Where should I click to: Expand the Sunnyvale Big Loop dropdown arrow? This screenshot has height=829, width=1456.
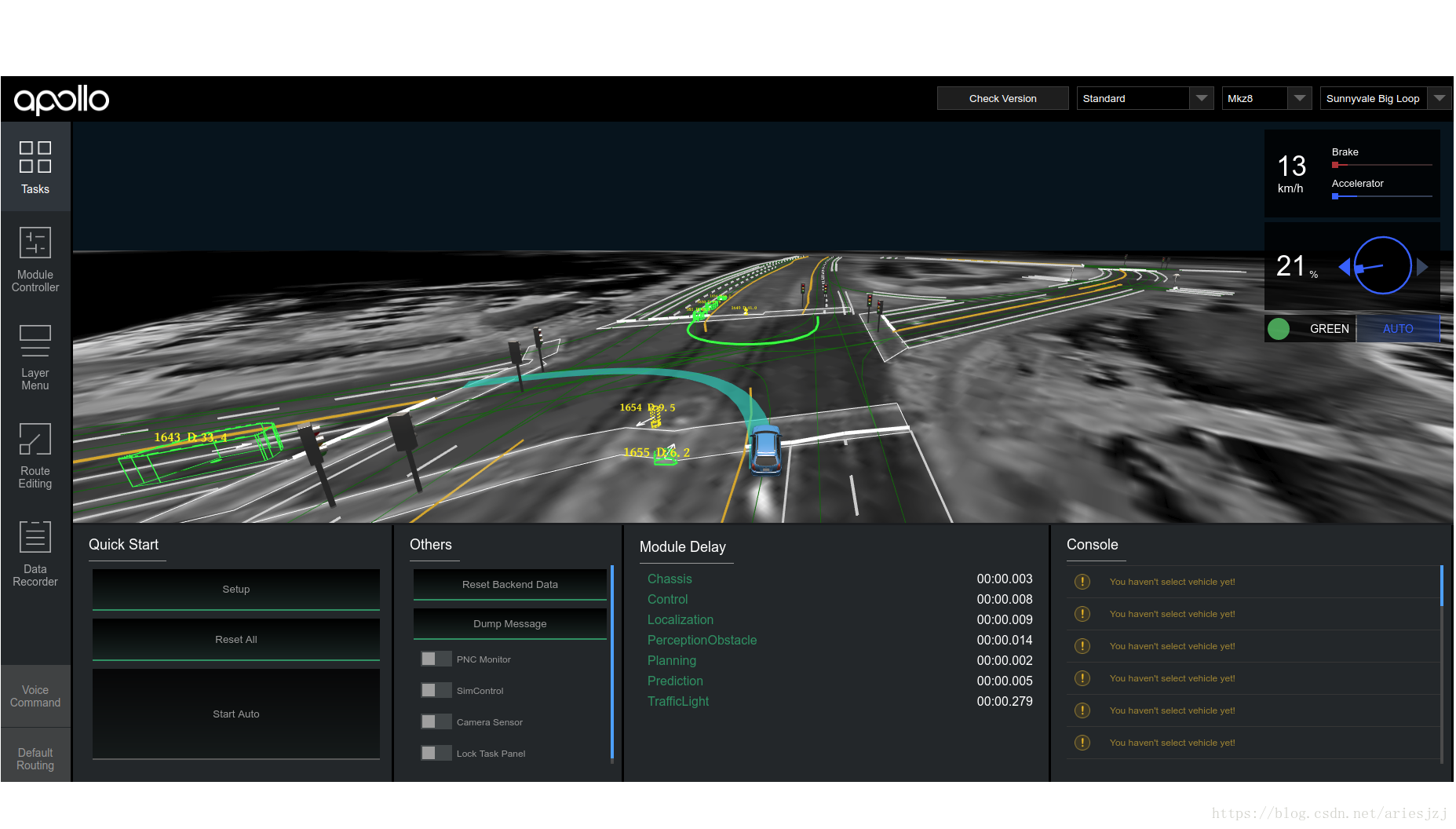1440,98
